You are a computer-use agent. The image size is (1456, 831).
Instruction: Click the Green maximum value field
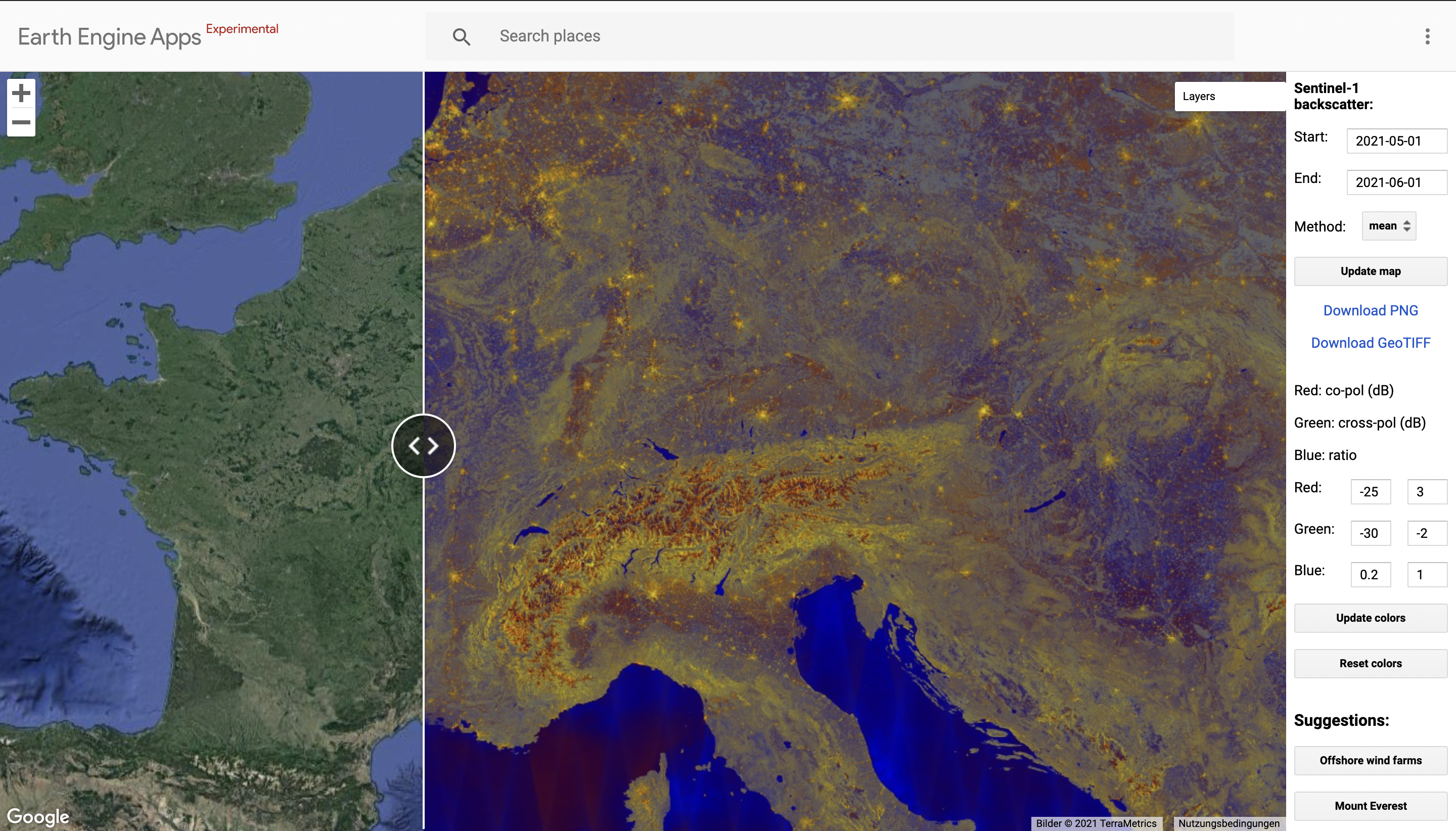tap(1426, 533)
